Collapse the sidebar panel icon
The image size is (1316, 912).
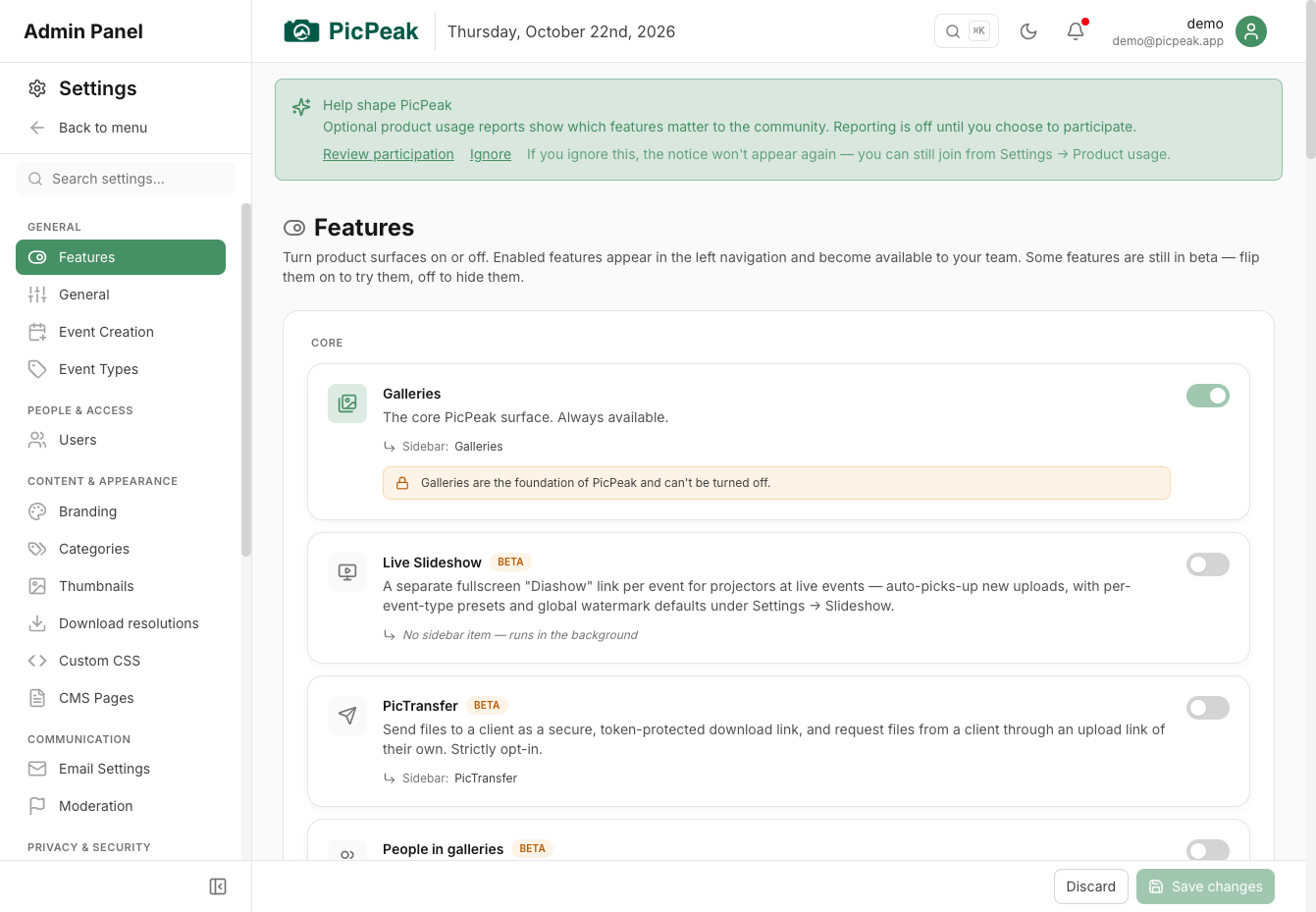[218, 886]
